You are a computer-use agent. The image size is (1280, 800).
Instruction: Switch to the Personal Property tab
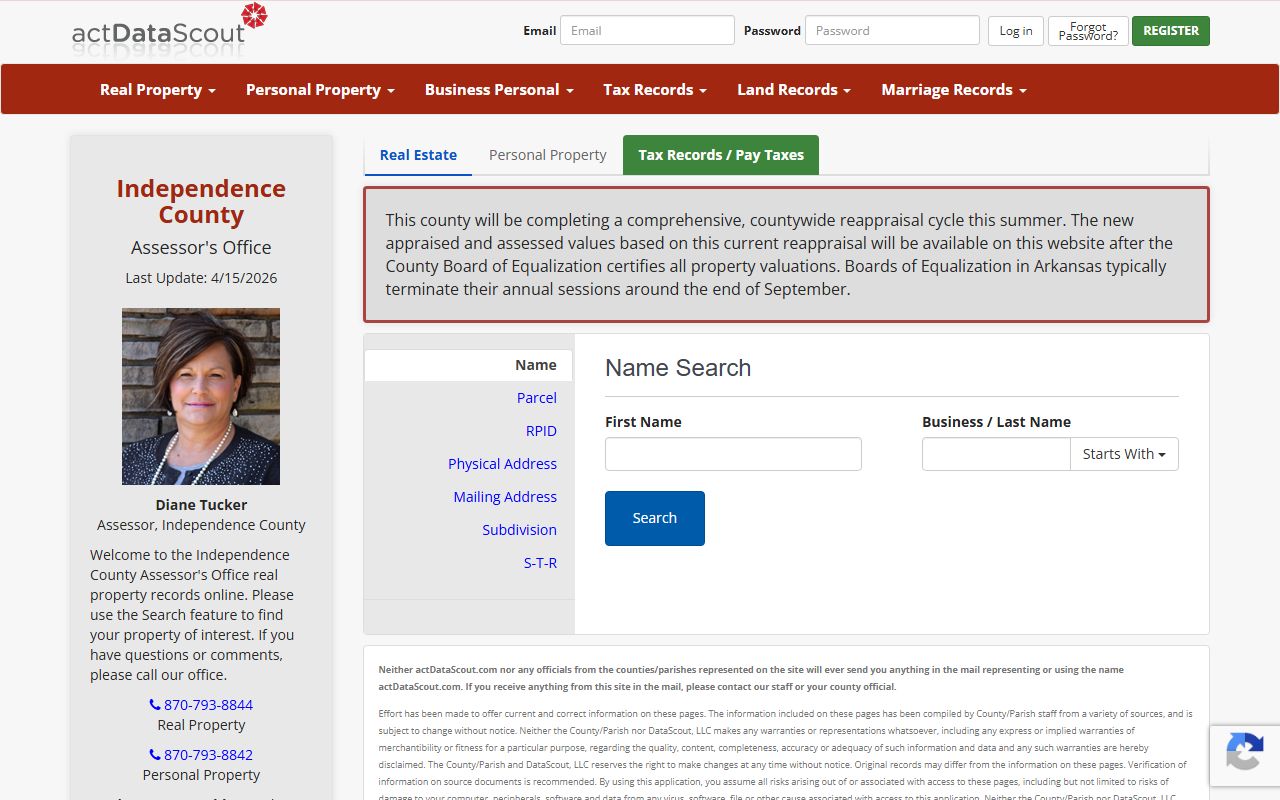coord(548,155)
